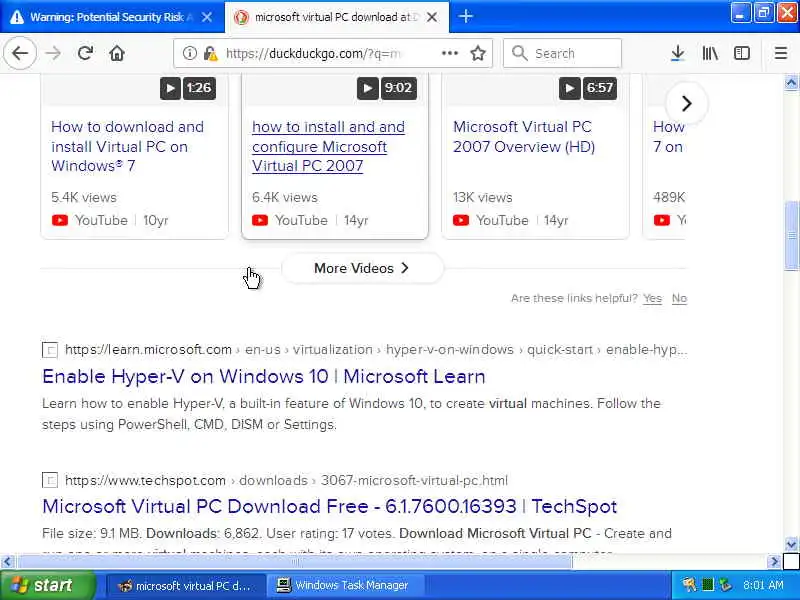
Task: Click the techspot.com favicon
Action: click(49, 481)
